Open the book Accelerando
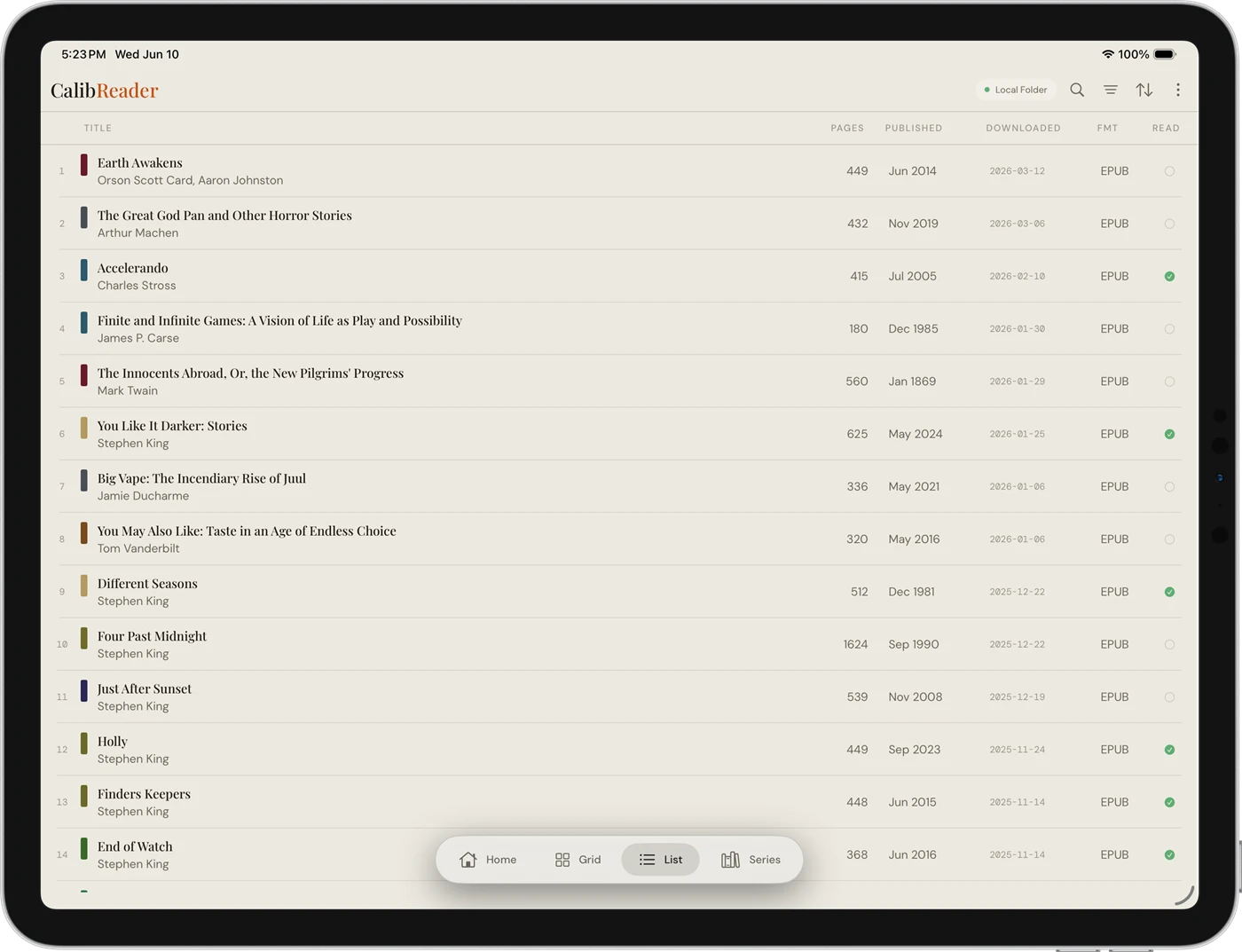Screen dimensions: 1242x952 pyautogui.click(x=133, y=268)
